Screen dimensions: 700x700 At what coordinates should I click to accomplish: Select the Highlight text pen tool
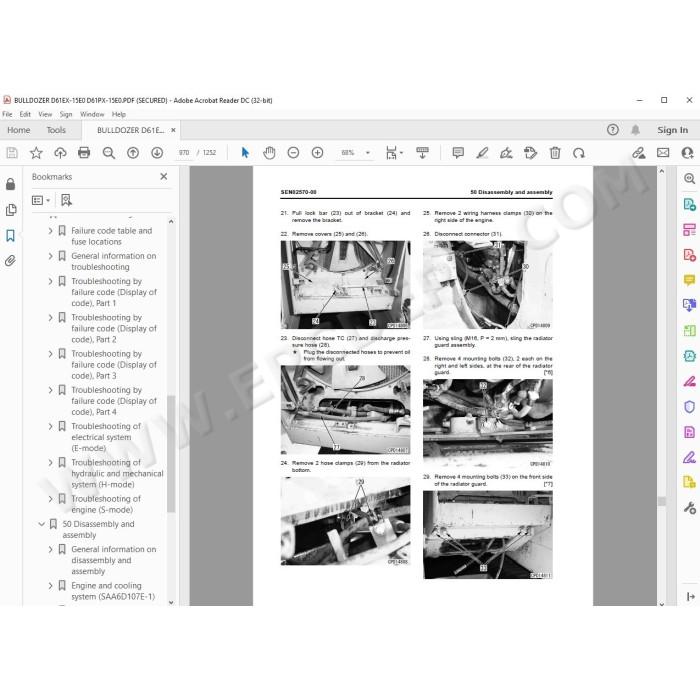[482, 153]
